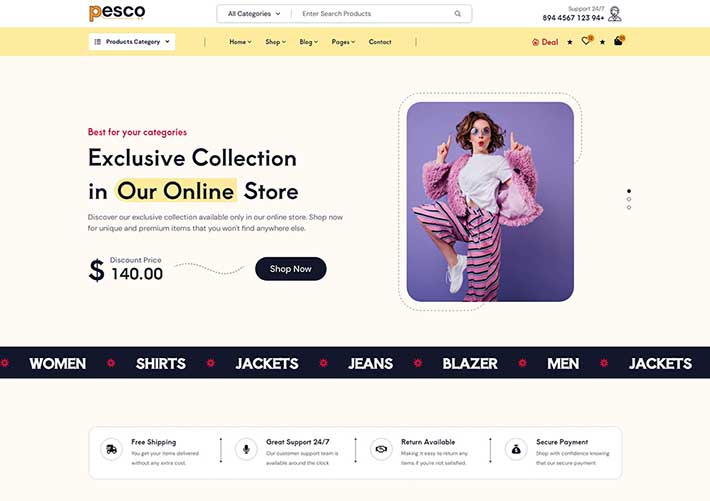Image resolution: width=710 pixels, height=501 pixels.
Task: Click the Return Available handshake icon
Action: click(x=381, y=449)
